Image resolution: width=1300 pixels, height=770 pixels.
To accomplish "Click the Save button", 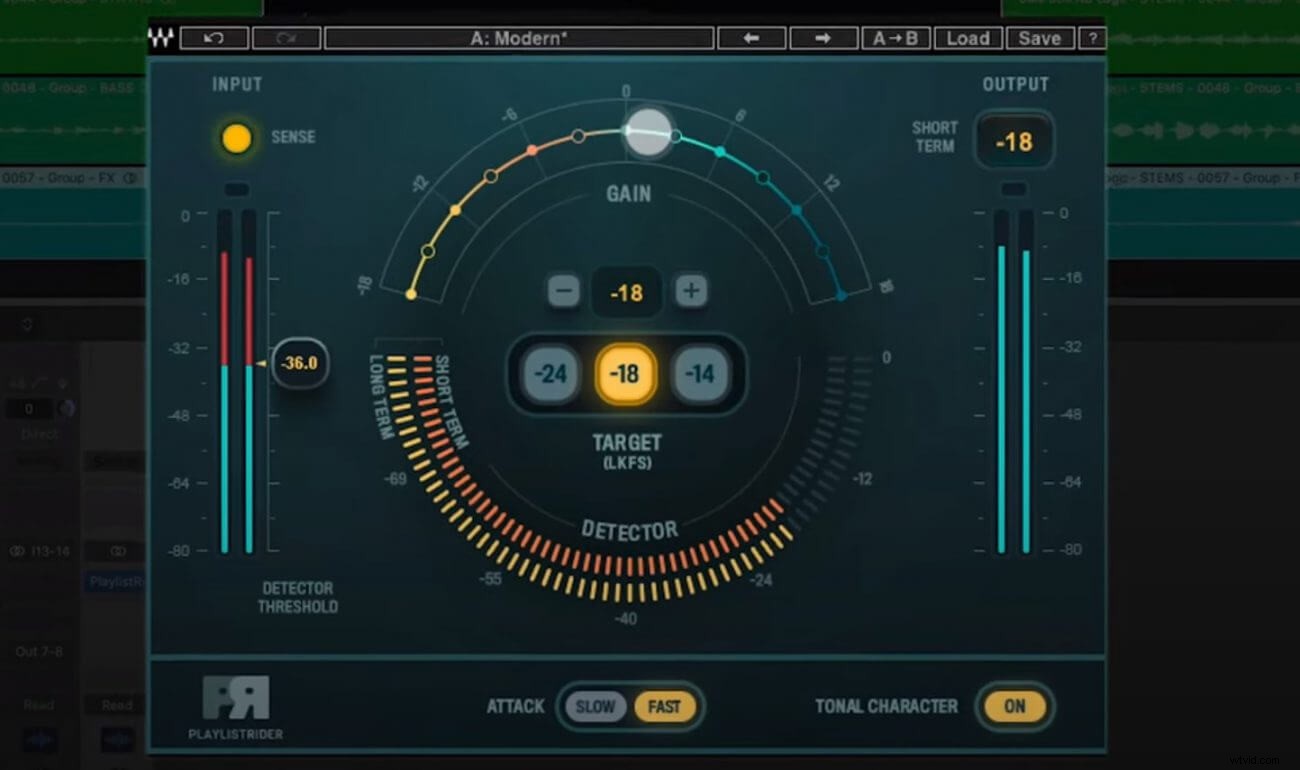I will tap(1039, 38).
